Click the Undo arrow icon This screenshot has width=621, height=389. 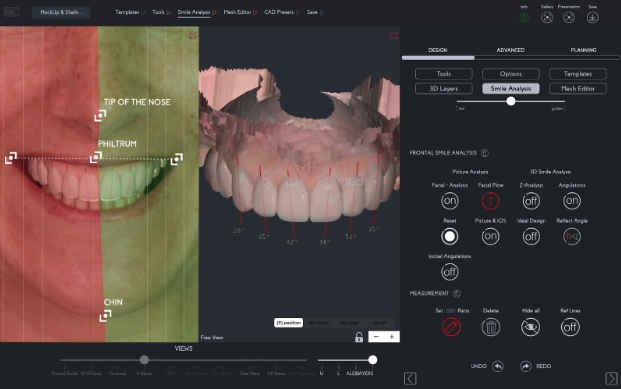(498, 366)
